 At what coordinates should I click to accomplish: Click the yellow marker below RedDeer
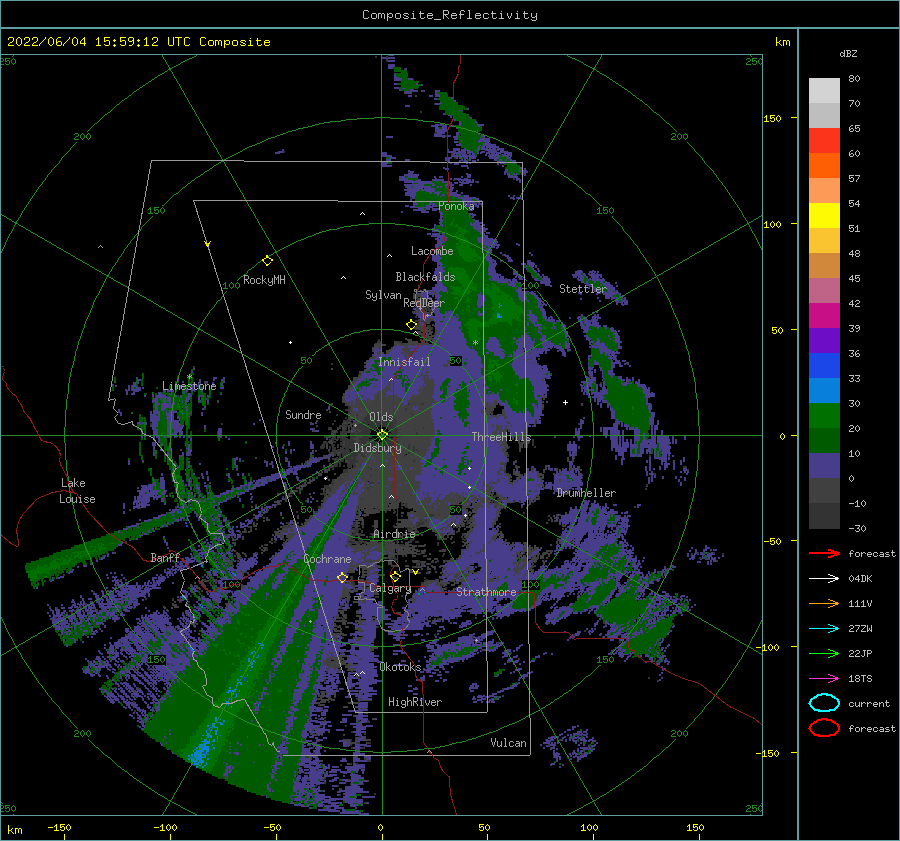[x=411, y=325]
